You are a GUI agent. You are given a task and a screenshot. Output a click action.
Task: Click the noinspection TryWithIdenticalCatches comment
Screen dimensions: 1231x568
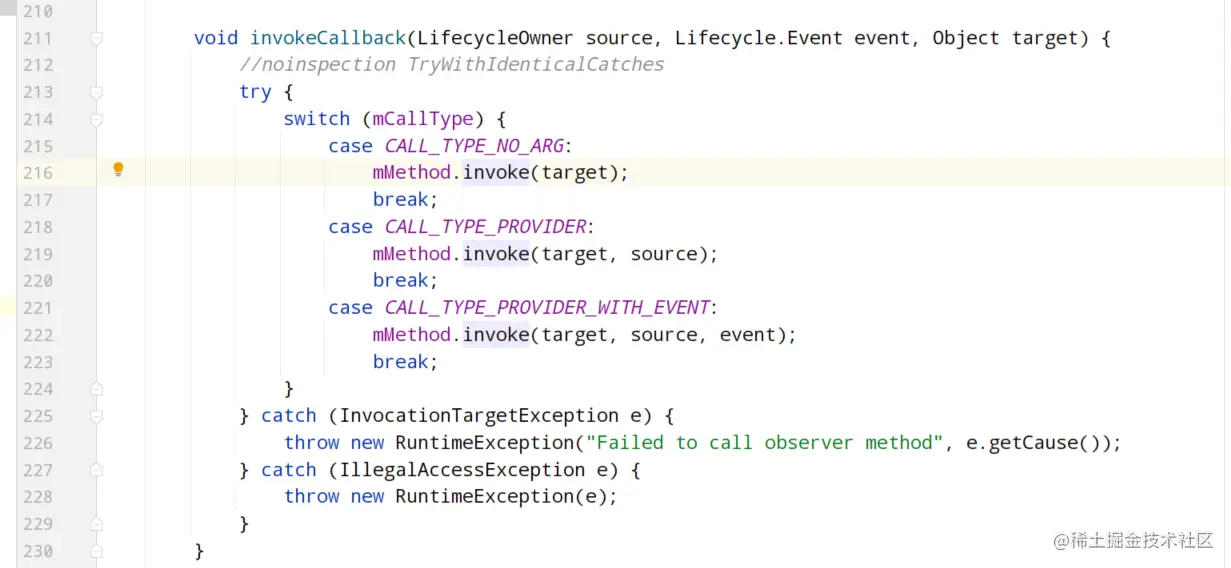pyautogui.click(x=452, y=65)
